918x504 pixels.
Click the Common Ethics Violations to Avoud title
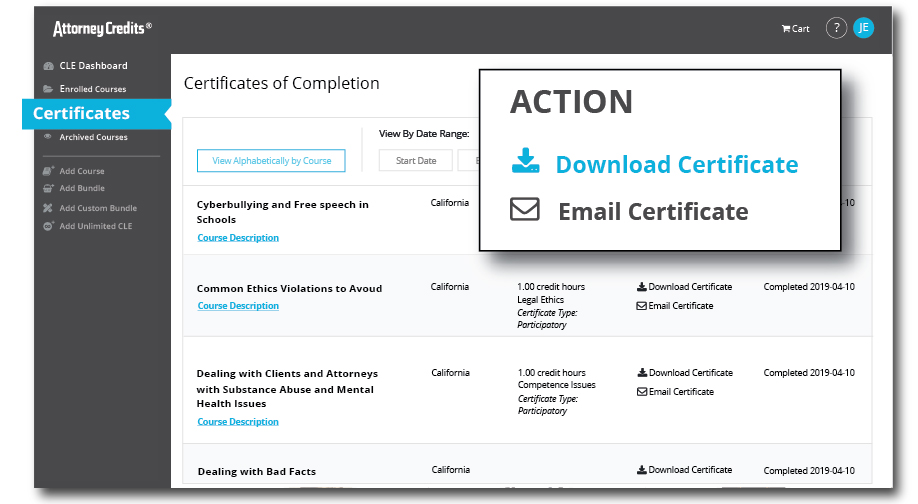click(x=289, y=289)
